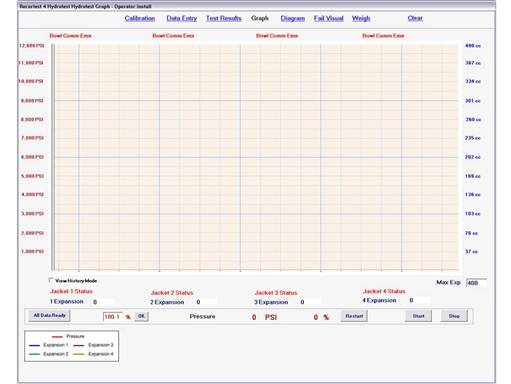Click the Jacket 2 Status label
This screenshot has height=384, width=511.
coord(172,293)
